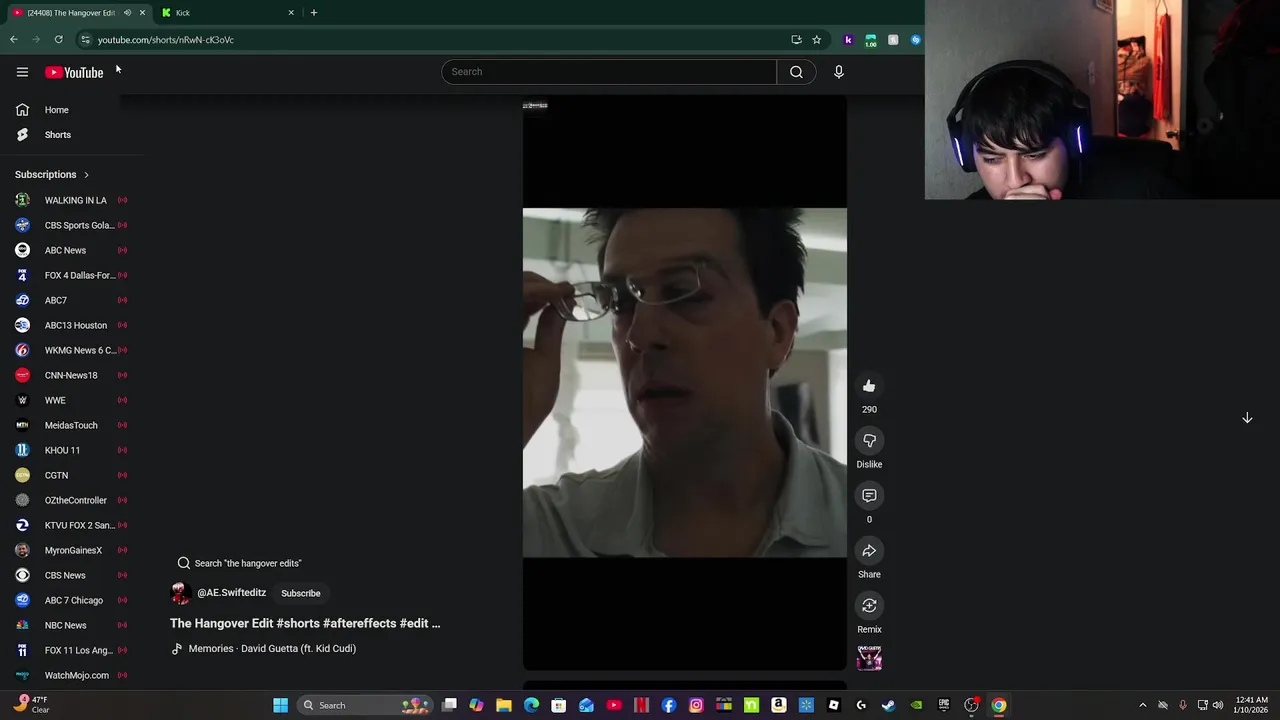Open the Remix option
Image resolution: width=1280 pixels, height=720 pixels.
(869, 606)
